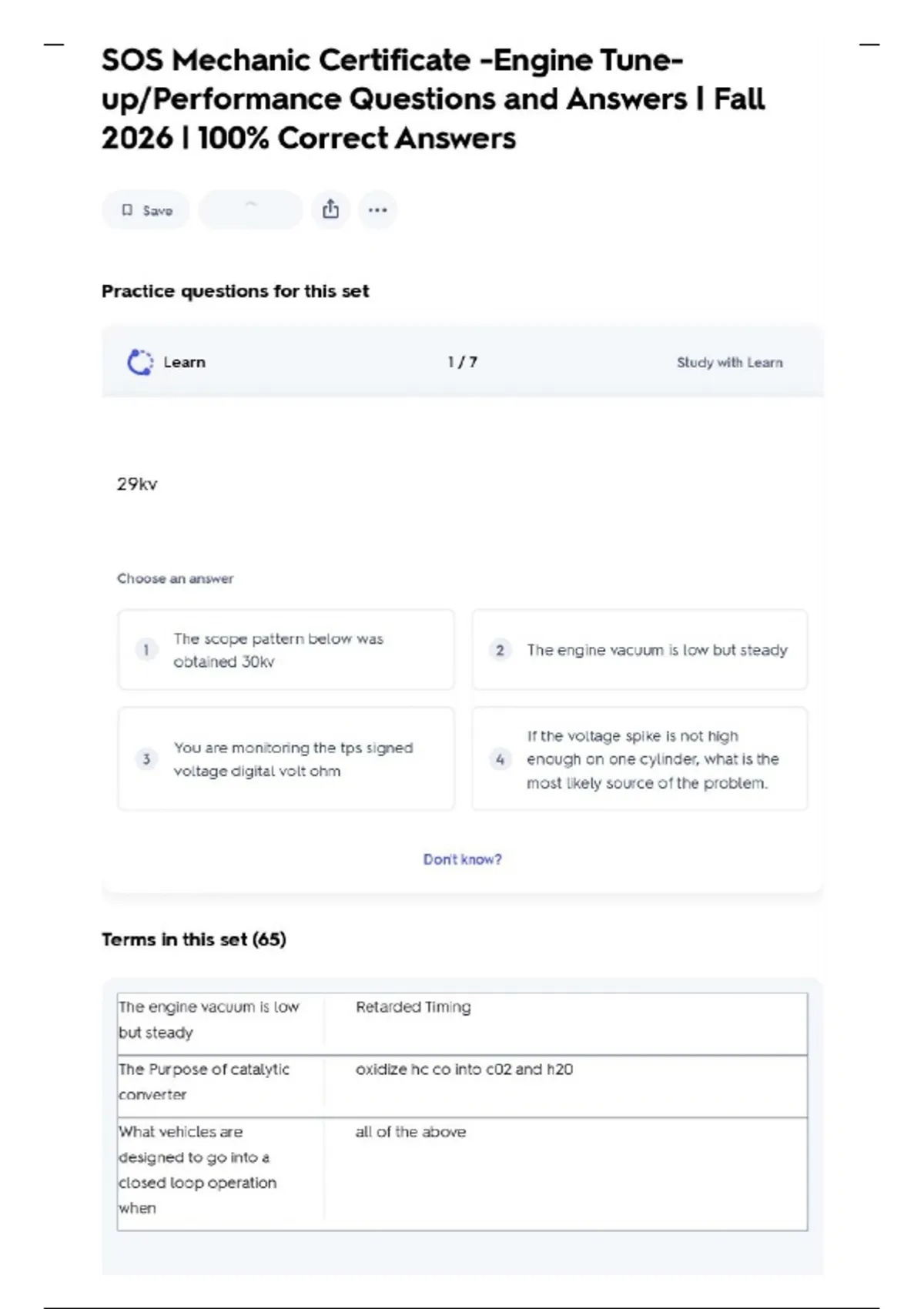Click the "Retarded Timing" definition cell

pyautogui.click(x=413, y=1007)
